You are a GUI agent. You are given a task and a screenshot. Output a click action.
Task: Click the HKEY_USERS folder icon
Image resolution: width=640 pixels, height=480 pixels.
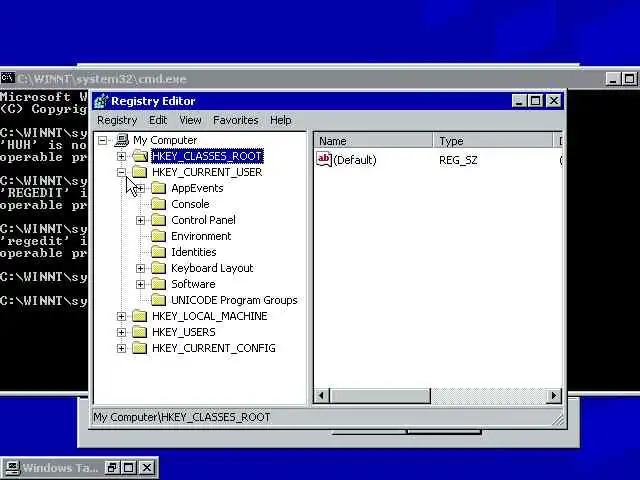click(140, 332)
